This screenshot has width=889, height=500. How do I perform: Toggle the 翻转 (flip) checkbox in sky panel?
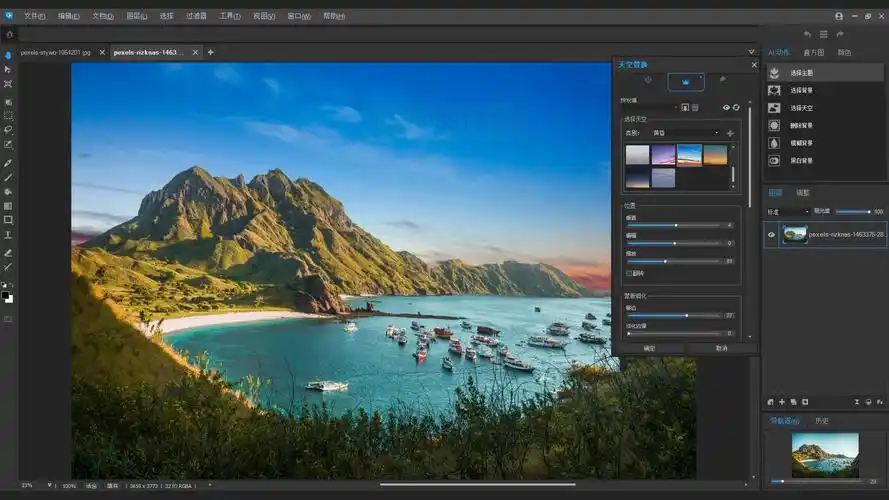[x=628, y=273]
